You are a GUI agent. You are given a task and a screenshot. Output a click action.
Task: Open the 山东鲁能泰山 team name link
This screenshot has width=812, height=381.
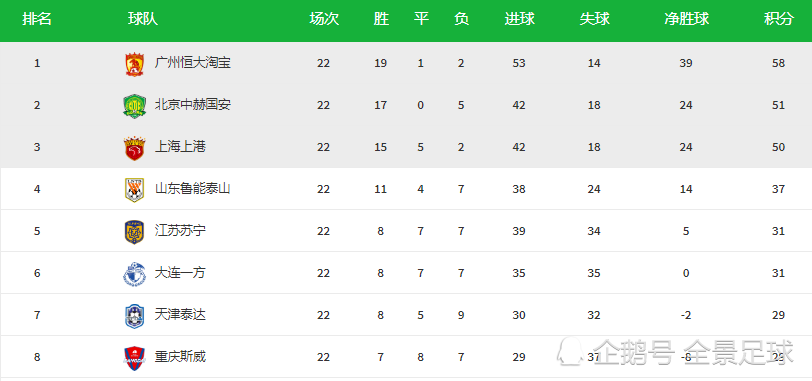coord(193,189)
